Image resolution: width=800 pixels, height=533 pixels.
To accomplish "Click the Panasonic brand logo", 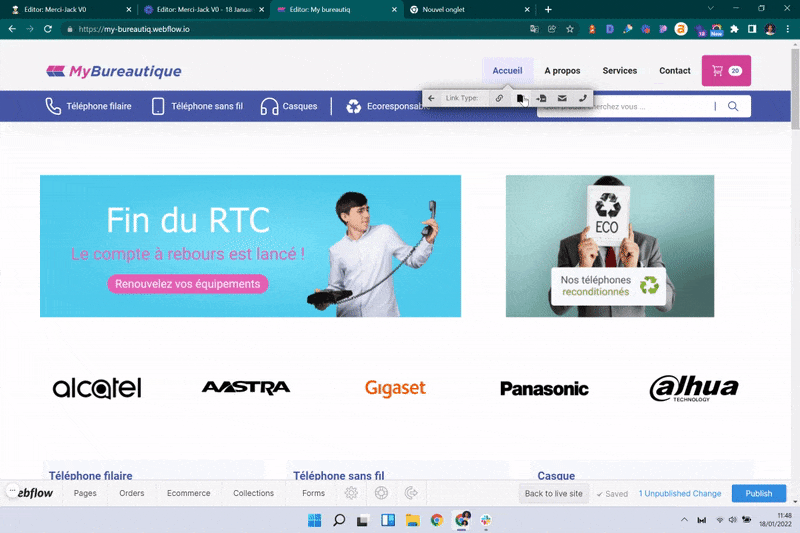I will tap(544, 389).
